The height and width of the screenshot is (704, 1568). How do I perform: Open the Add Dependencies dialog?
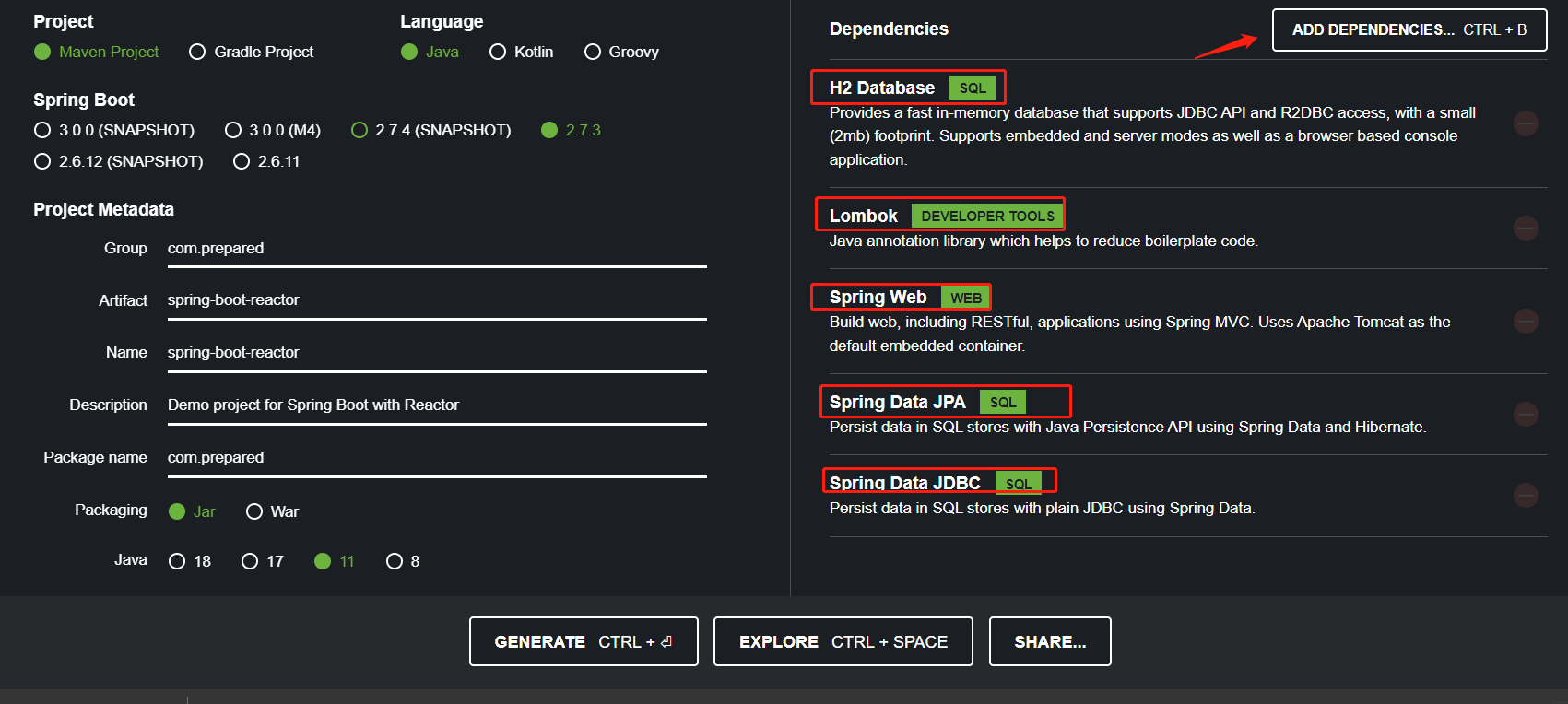click(x=1409, y=29)
